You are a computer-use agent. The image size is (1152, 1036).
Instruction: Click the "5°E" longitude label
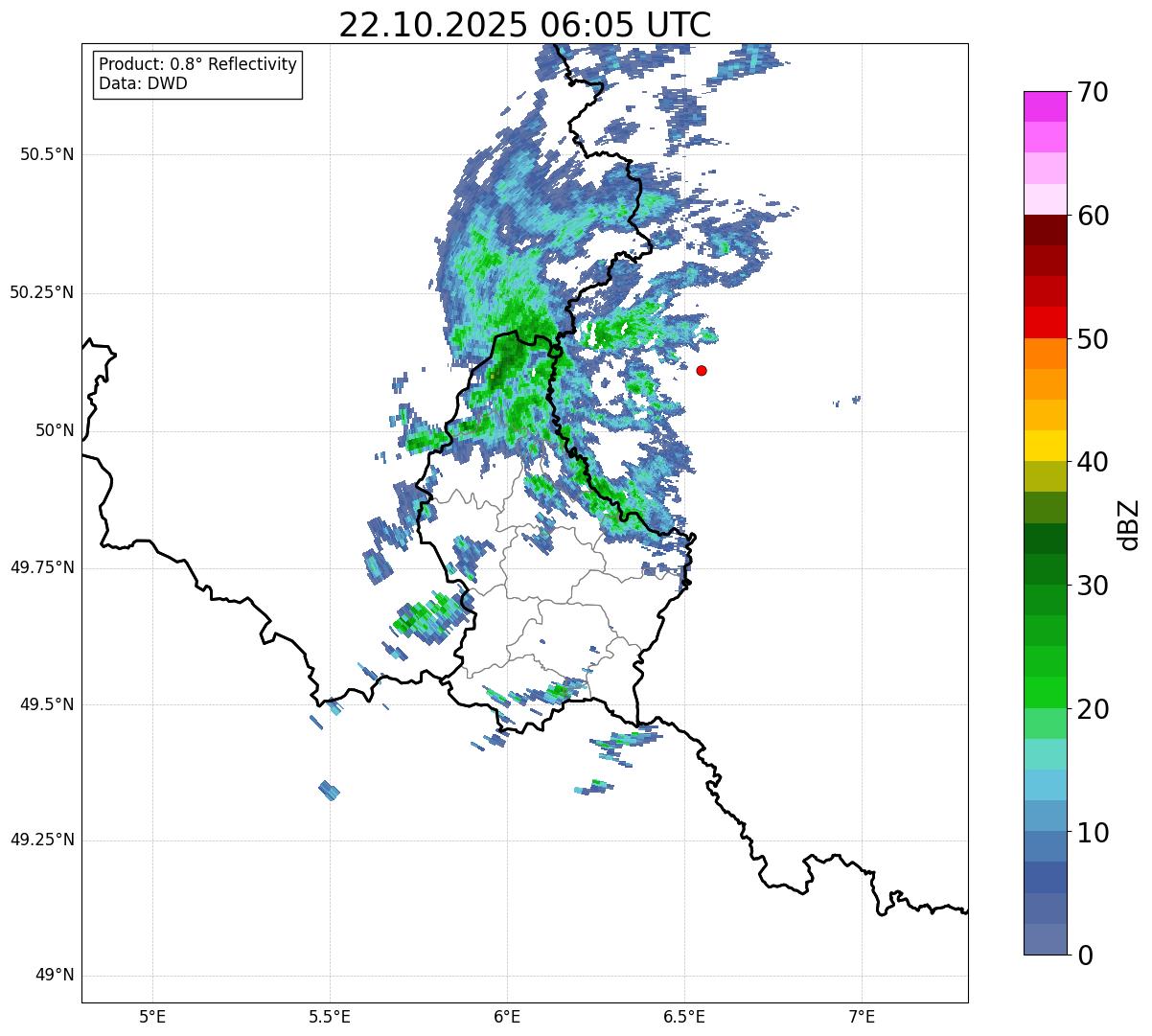coord(152,1017)
